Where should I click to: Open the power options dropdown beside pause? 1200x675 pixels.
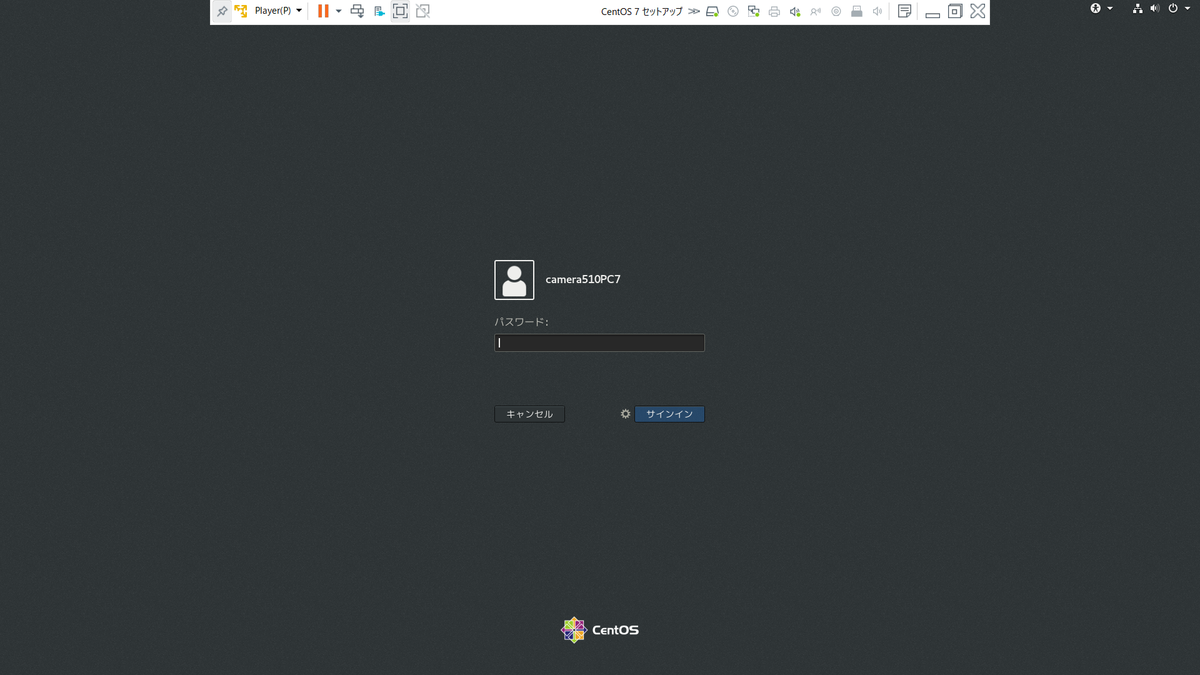click(338, 11)
